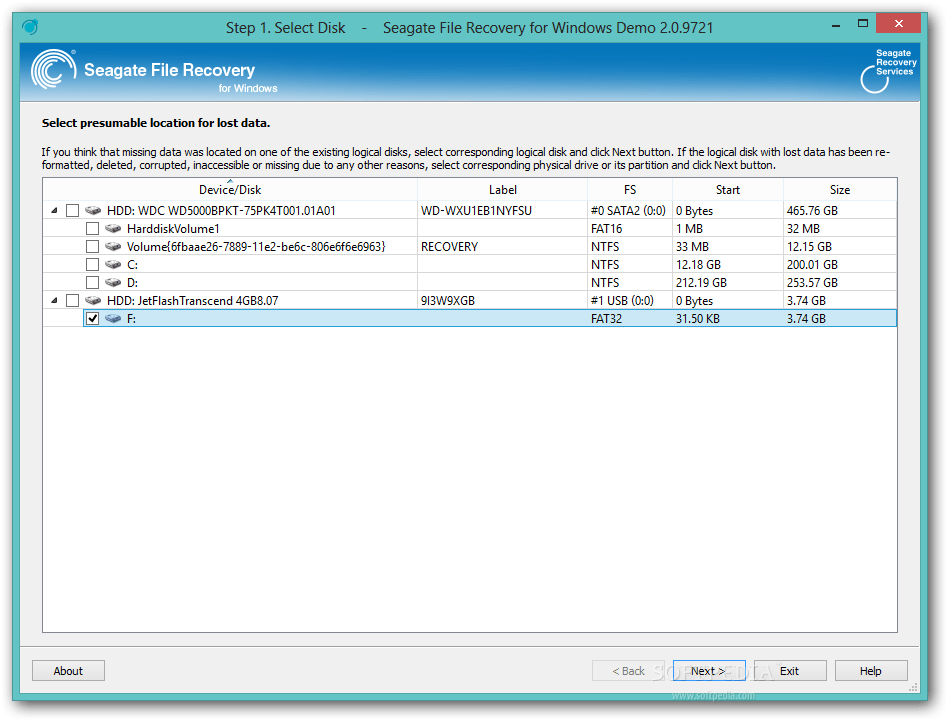Click the Device/Disk column header

(x=230, y=189)
